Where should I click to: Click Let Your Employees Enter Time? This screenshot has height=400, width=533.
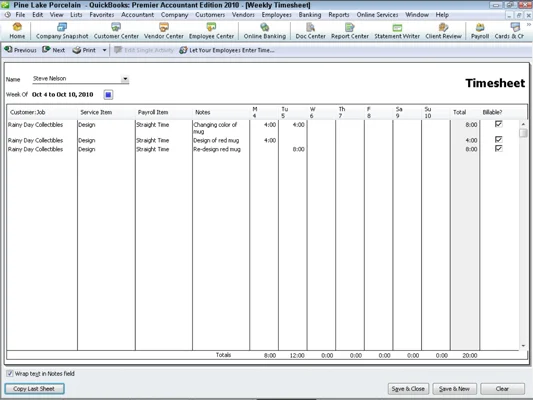[x=227, y=50]
